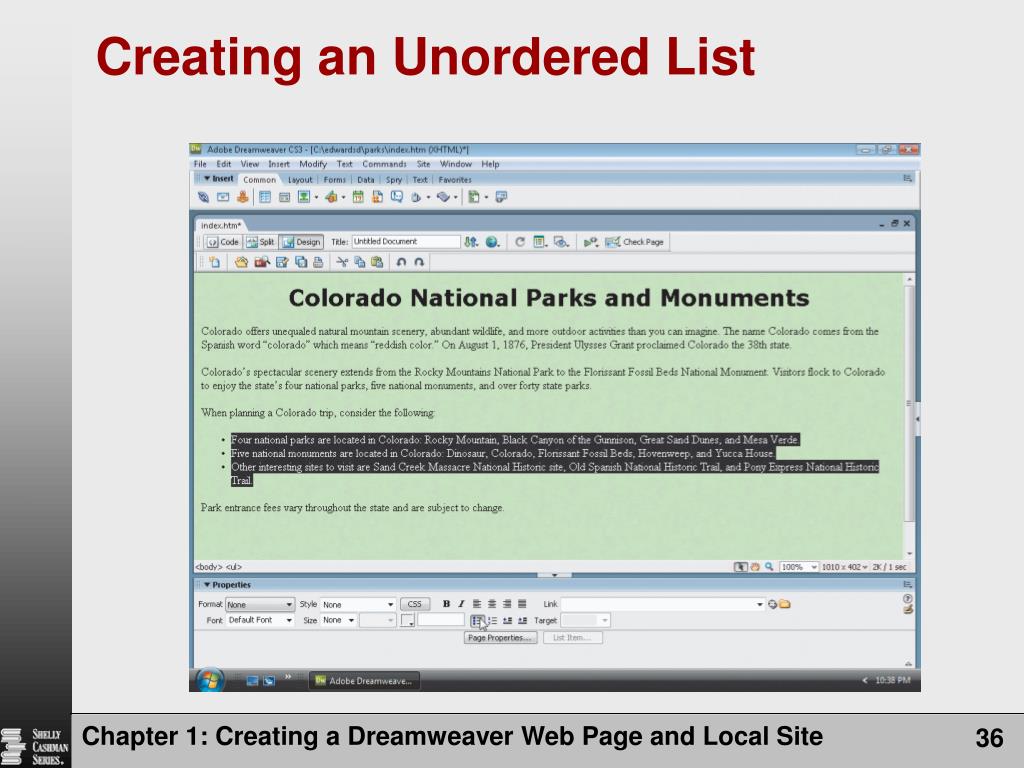This screenshot has width=1024, height=768.
Task: Insert a Hyperlink from the Common bar
Action: [203, 197]
